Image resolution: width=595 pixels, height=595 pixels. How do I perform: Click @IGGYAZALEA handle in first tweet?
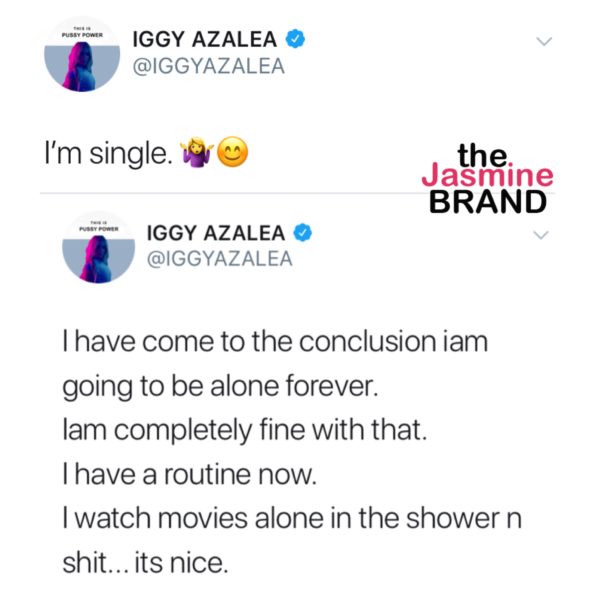click(x=209, y=66)
